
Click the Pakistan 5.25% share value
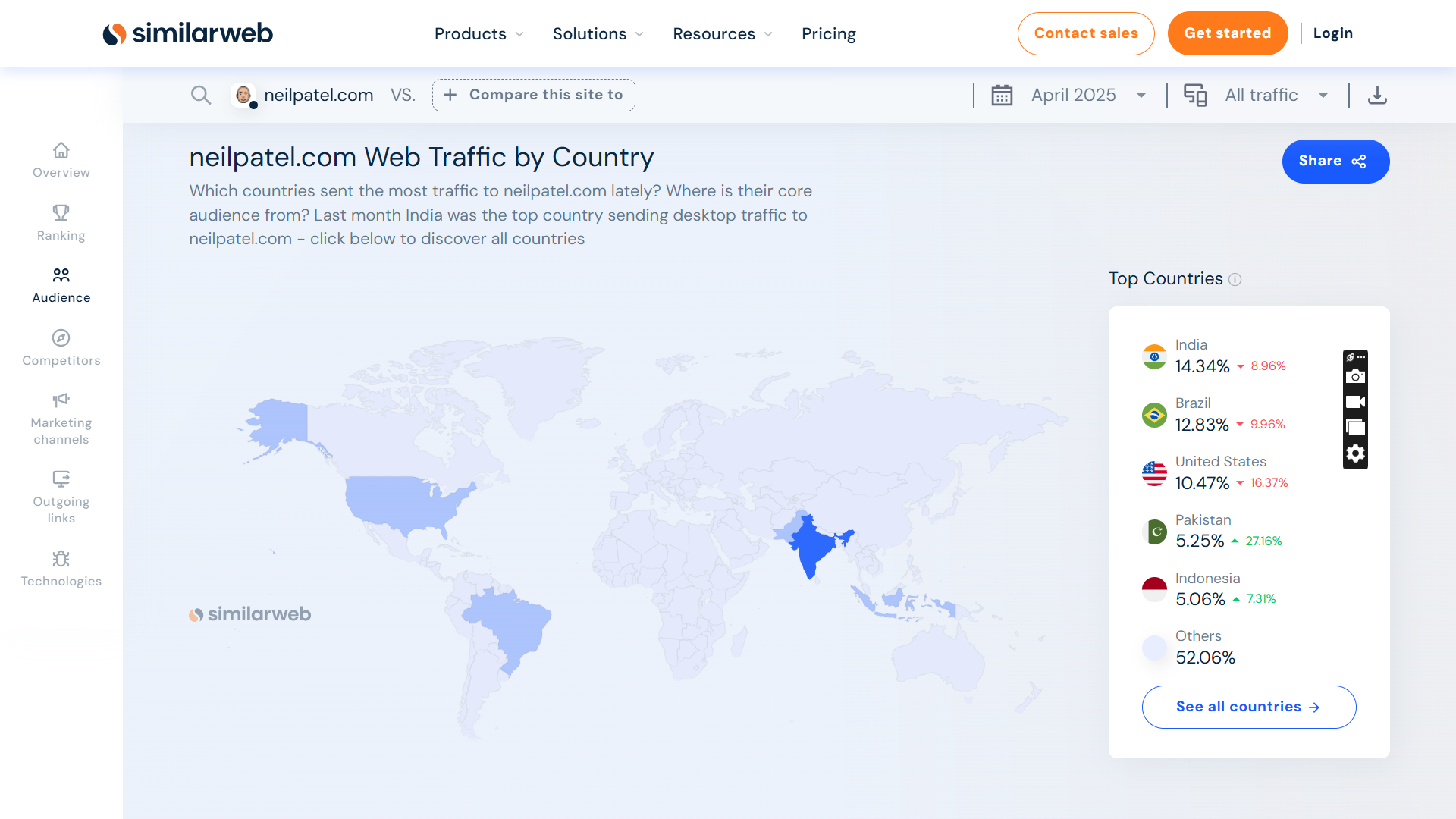(1200, 541)
